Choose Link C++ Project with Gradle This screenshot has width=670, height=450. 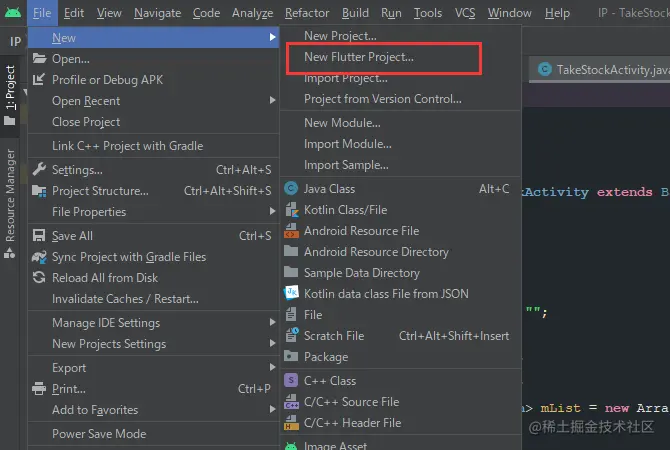(x=154, y=146)
